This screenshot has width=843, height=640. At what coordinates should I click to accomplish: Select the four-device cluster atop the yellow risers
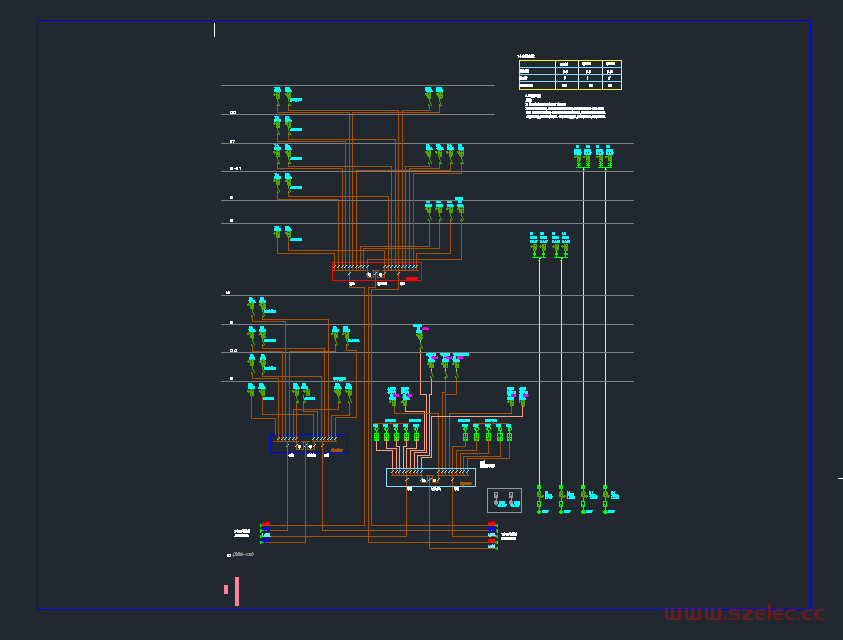pos(594,157)
